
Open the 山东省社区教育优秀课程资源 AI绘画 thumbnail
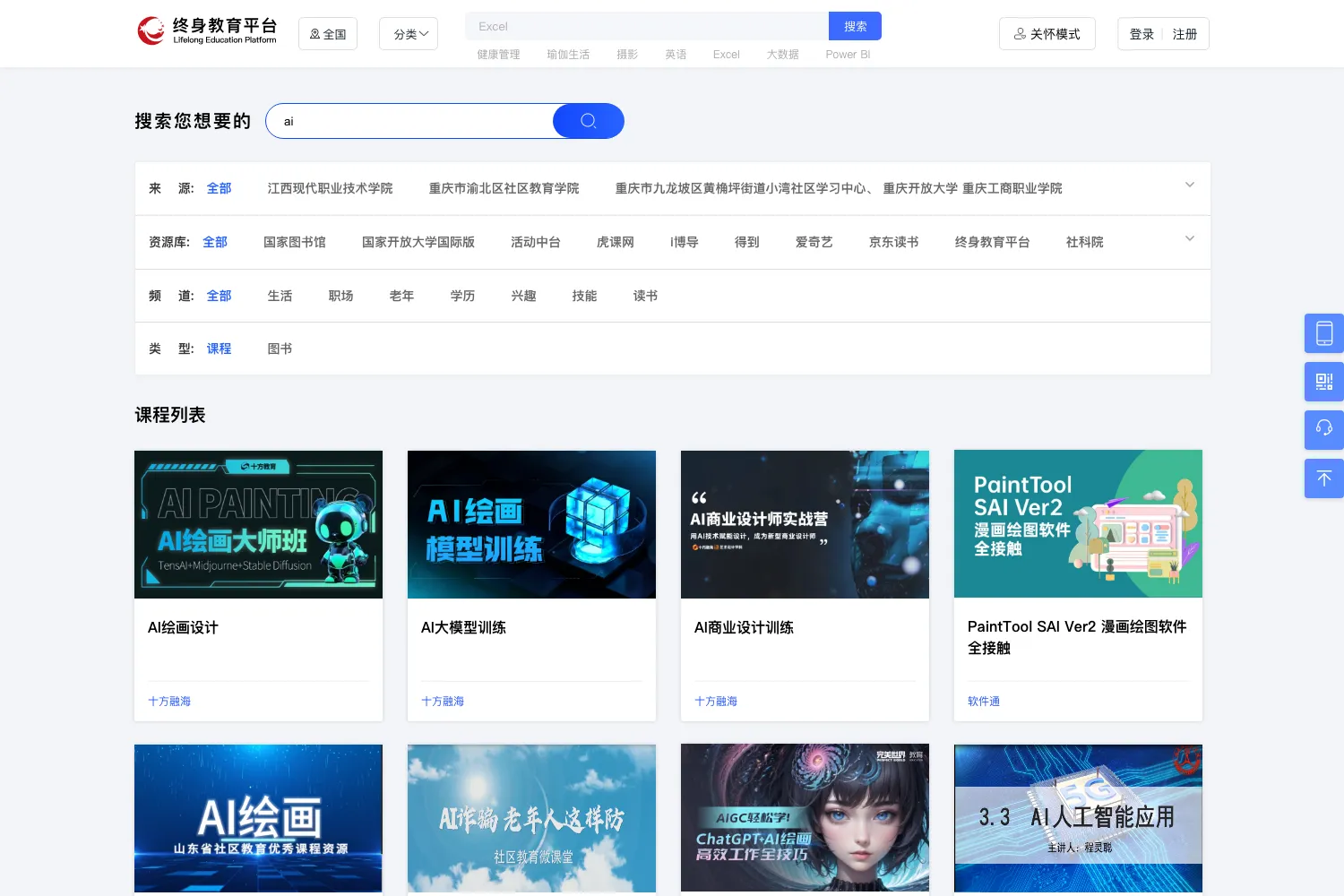click(258, 818)
